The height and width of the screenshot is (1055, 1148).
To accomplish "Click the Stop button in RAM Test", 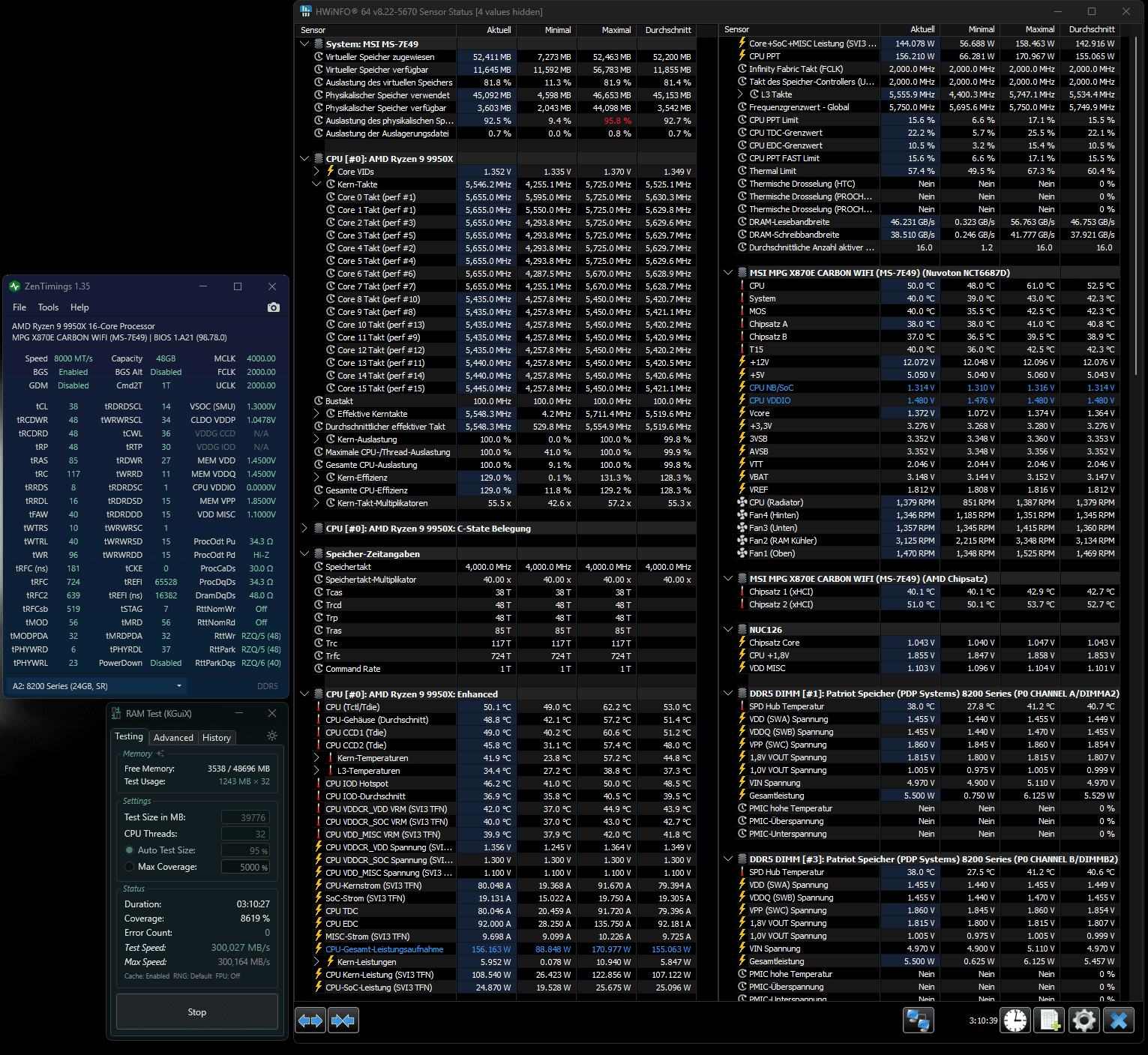I will pos(197,1012).
